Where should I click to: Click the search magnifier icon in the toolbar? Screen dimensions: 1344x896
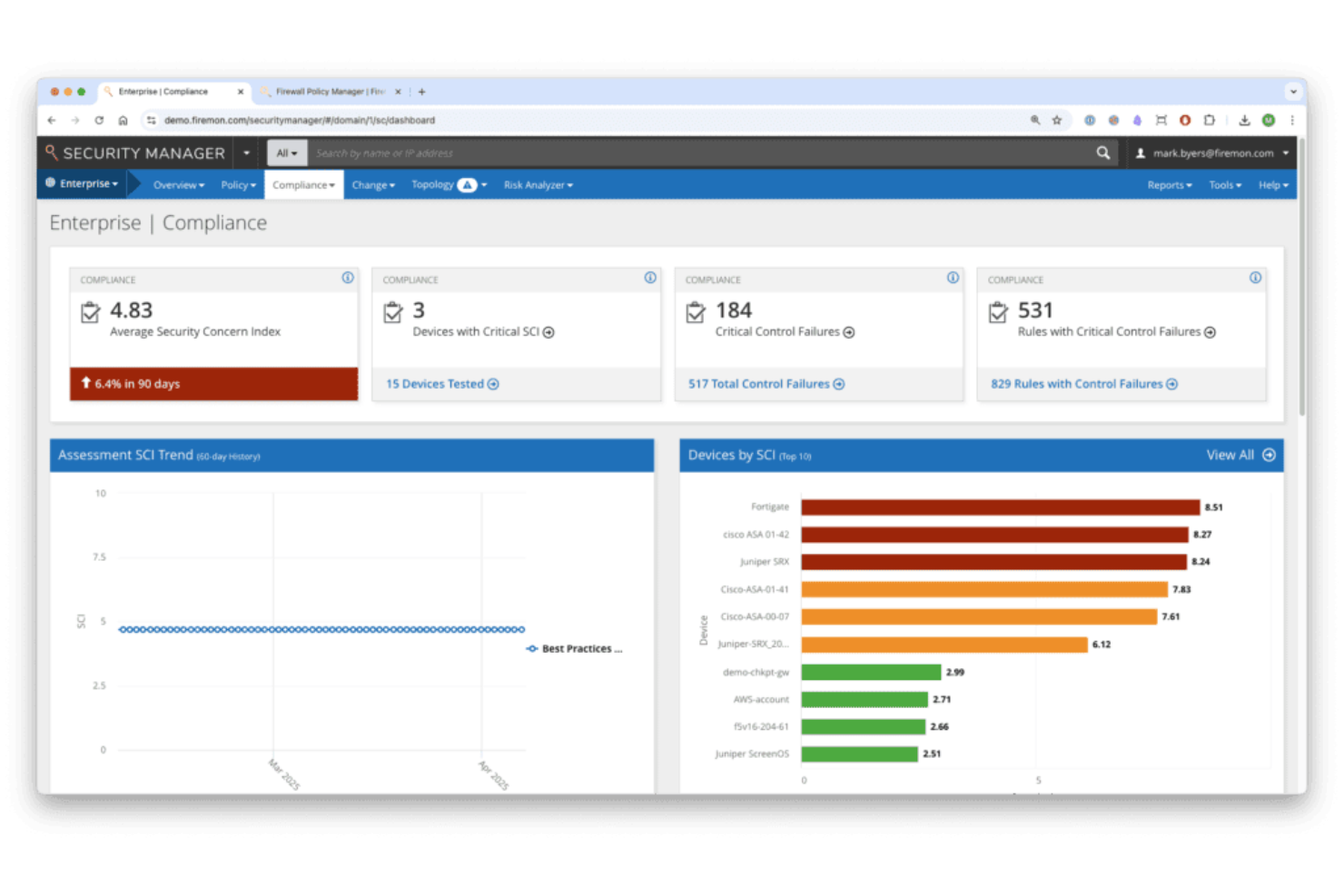[x=1102, y=153]
